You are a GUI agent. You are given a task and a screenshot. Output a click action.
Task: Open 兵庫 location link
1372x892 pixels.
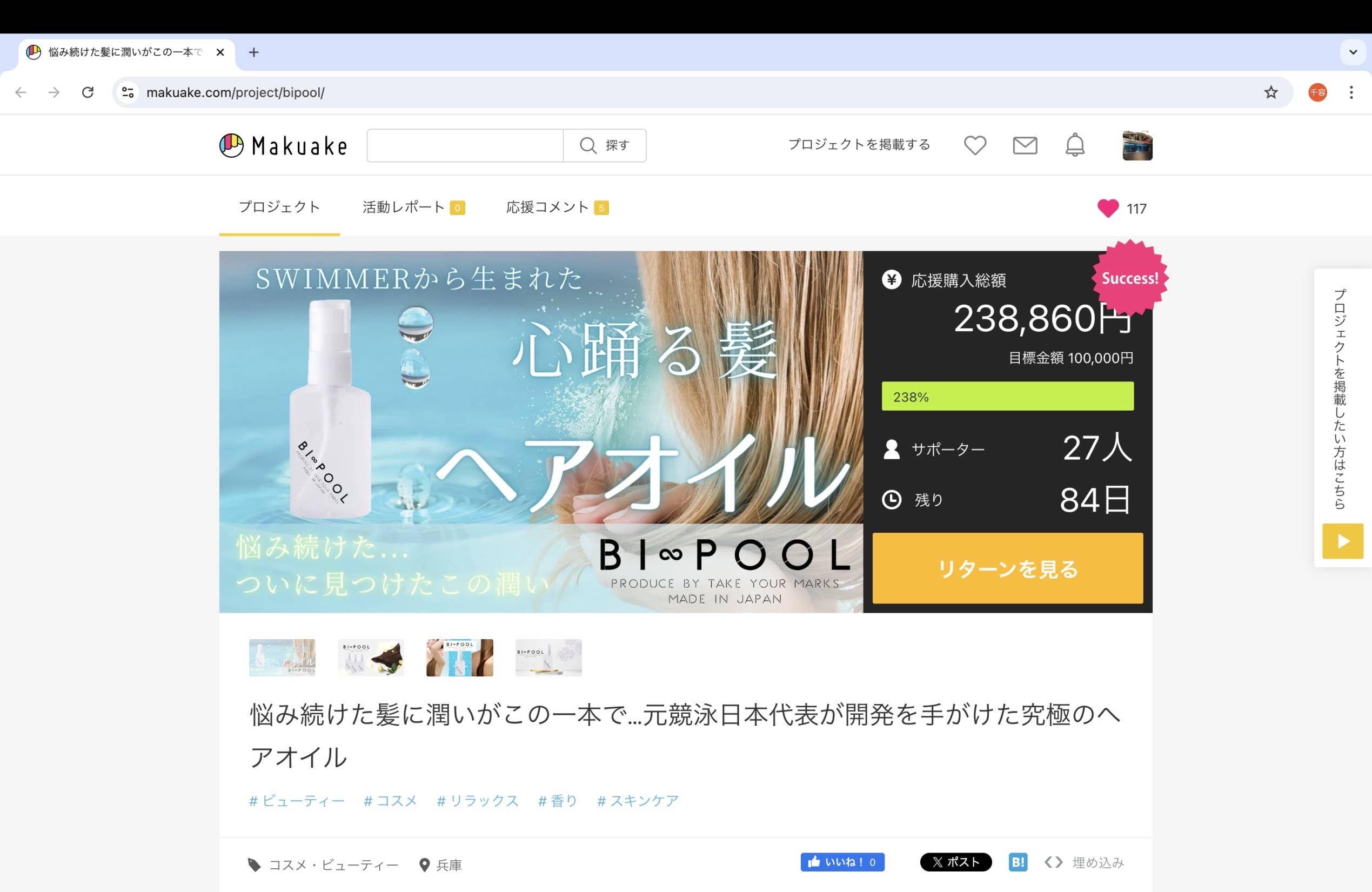[x=440, y=864]
